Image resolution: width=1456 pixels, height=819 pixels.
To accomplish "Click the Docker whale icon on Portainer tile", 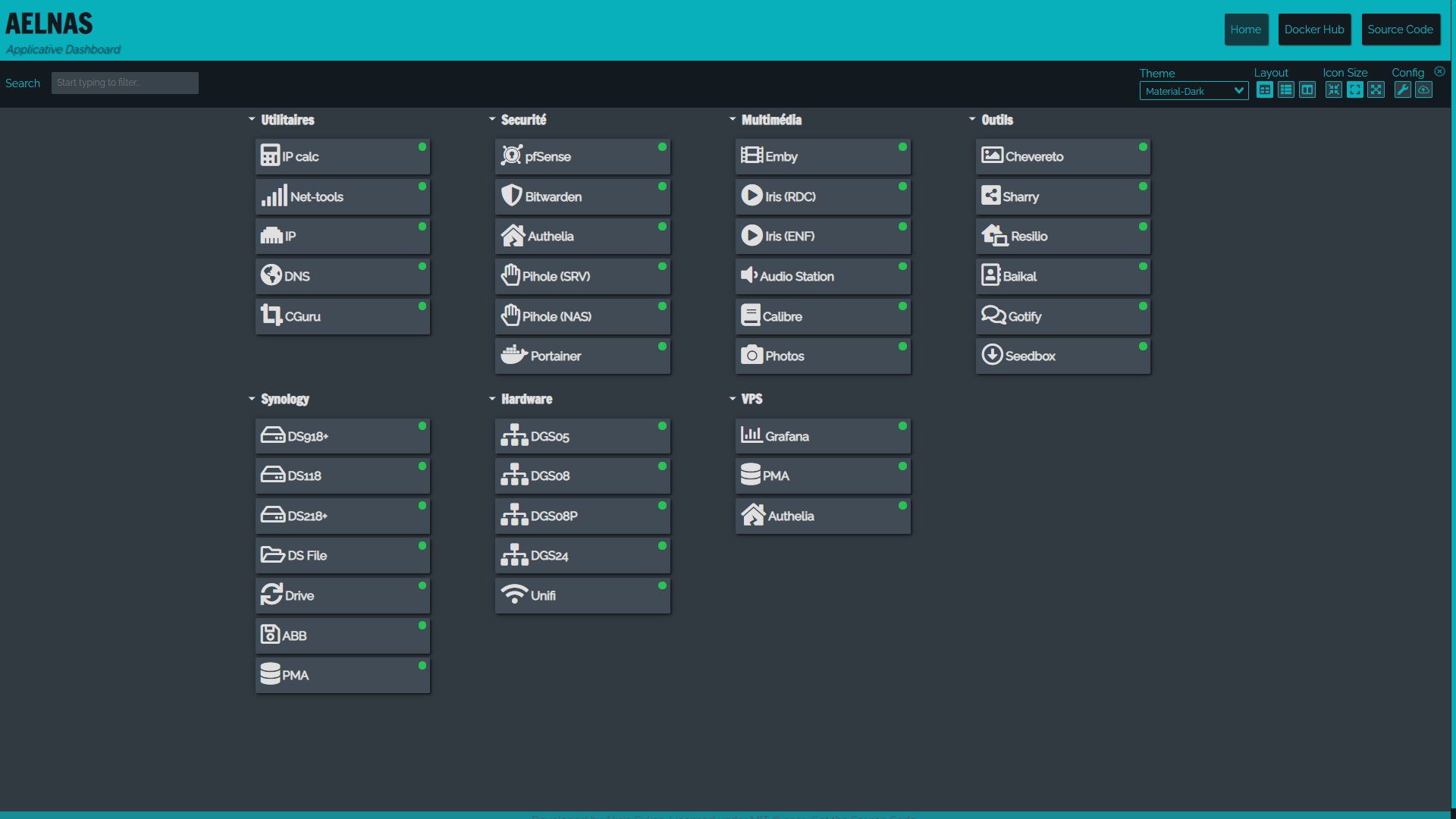I will [x=513, y=354].
